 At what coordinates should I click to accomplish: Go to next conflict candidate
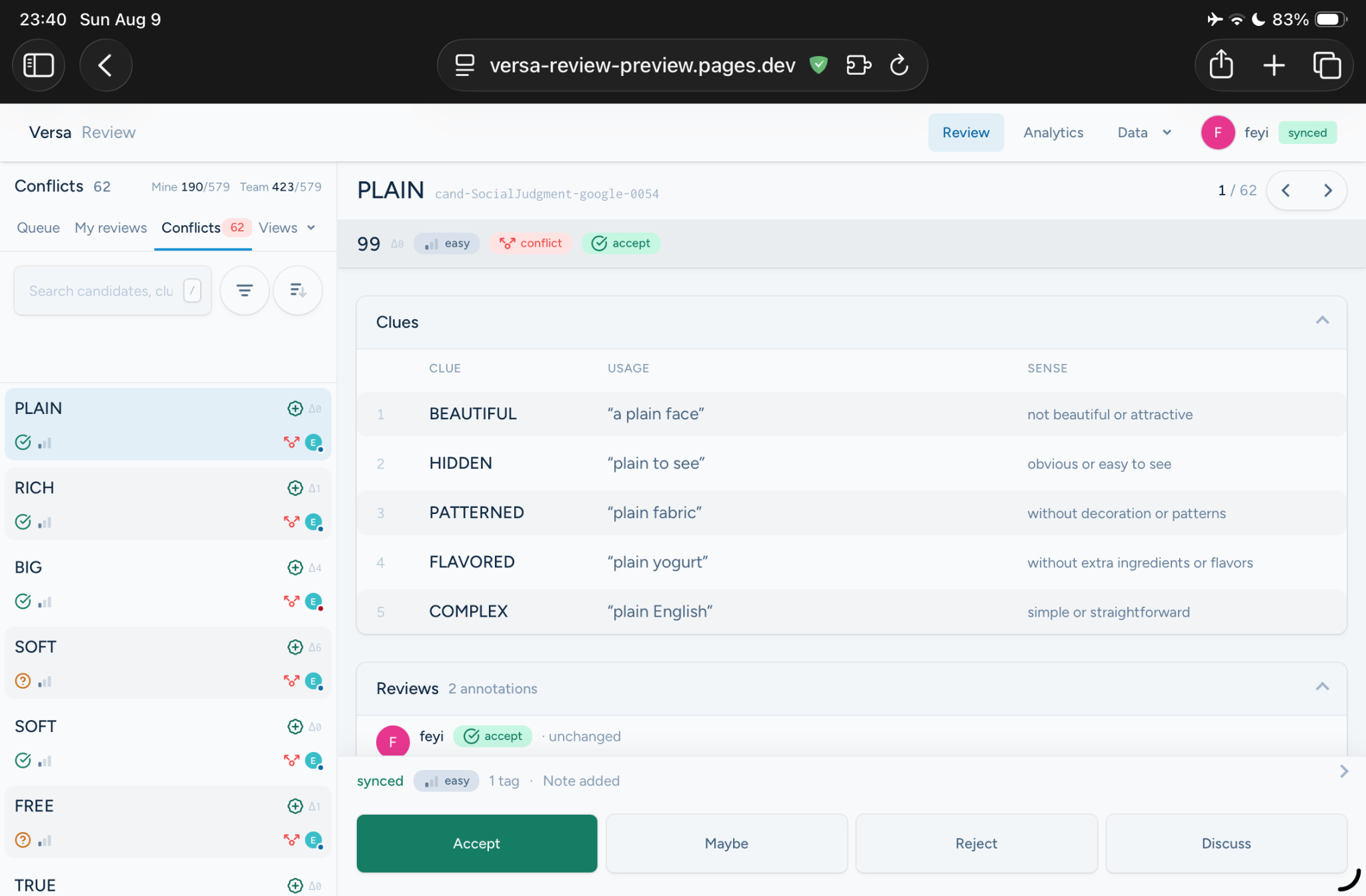click(1328, 191)
